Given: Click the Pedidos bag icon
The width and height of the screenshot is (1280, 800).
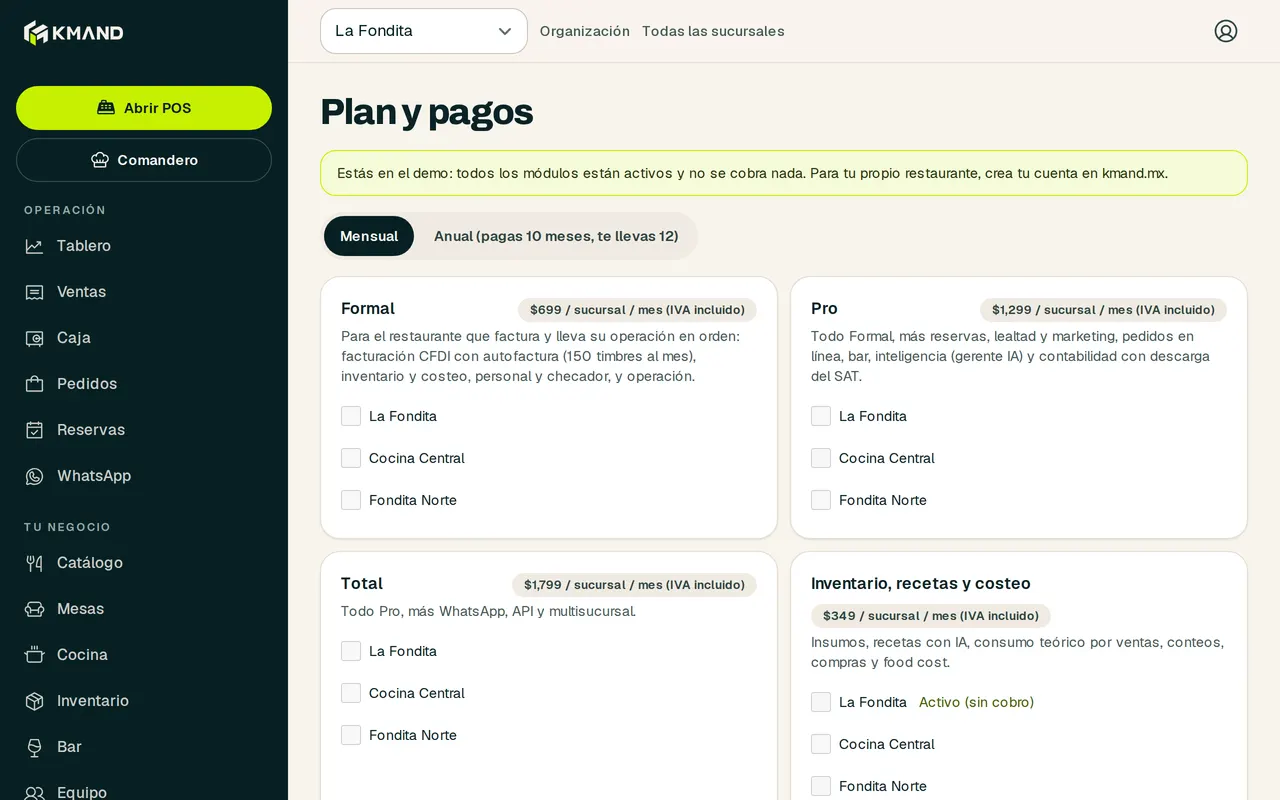Looking at the screenshot, I should pyautogui.click(x=34, y=384).
